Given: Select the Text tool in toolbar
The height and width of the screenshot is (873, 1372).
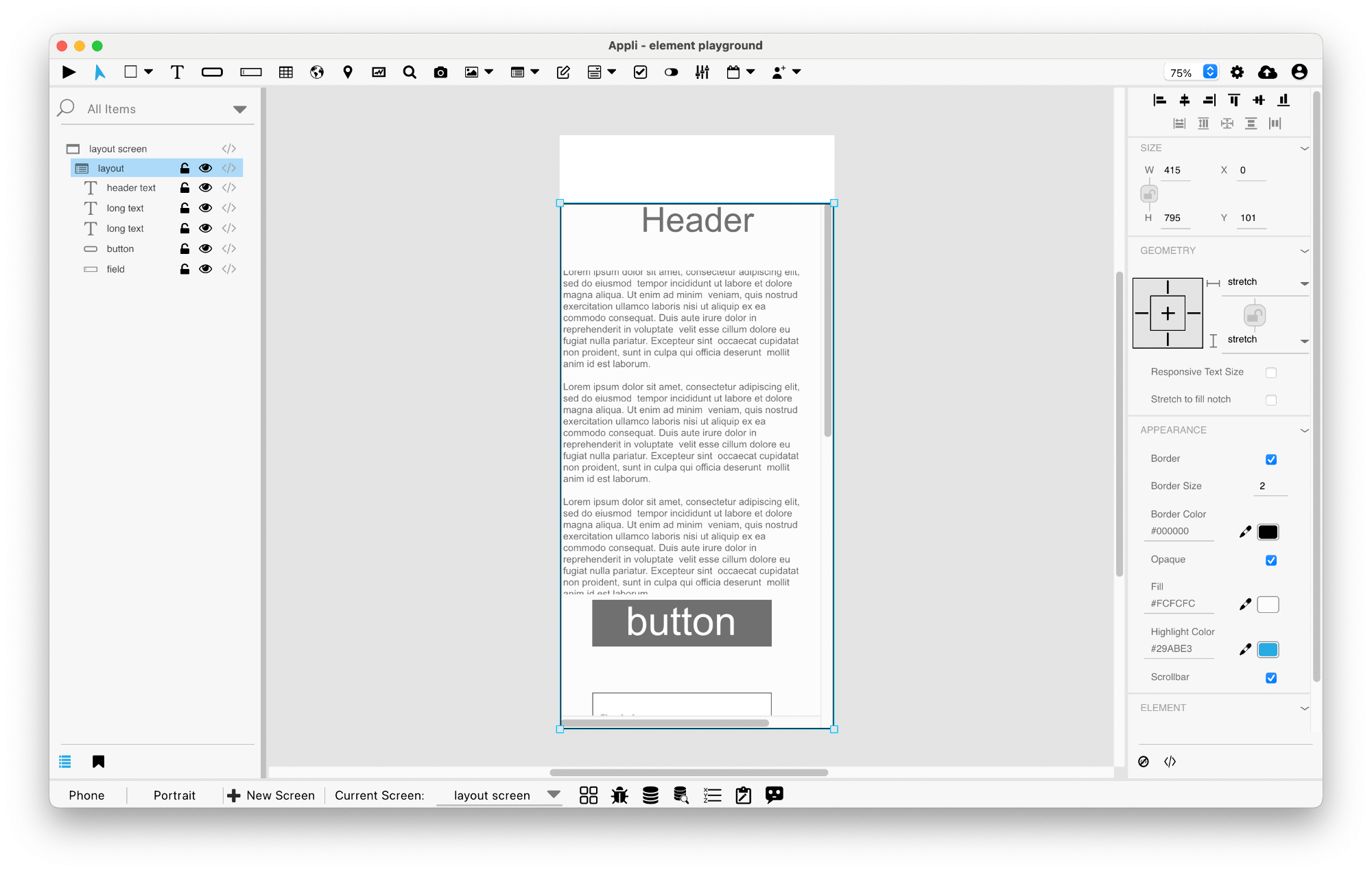Looking at the screenshot, I should point(177,72).
